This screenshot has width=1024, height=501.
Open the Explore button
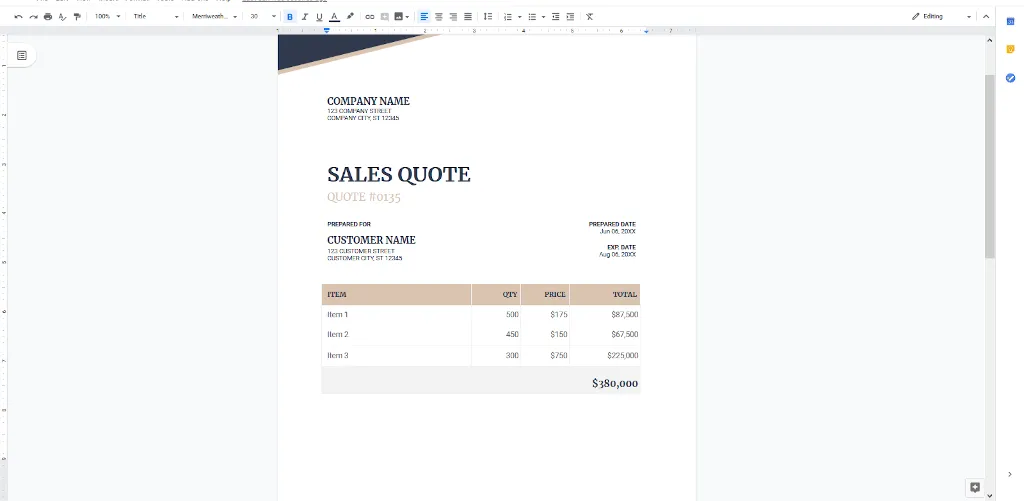click(x=975, y=487)
